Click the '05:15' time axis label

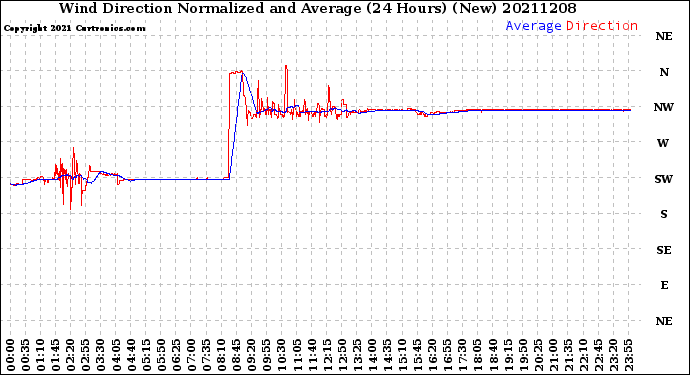[146, 355]
